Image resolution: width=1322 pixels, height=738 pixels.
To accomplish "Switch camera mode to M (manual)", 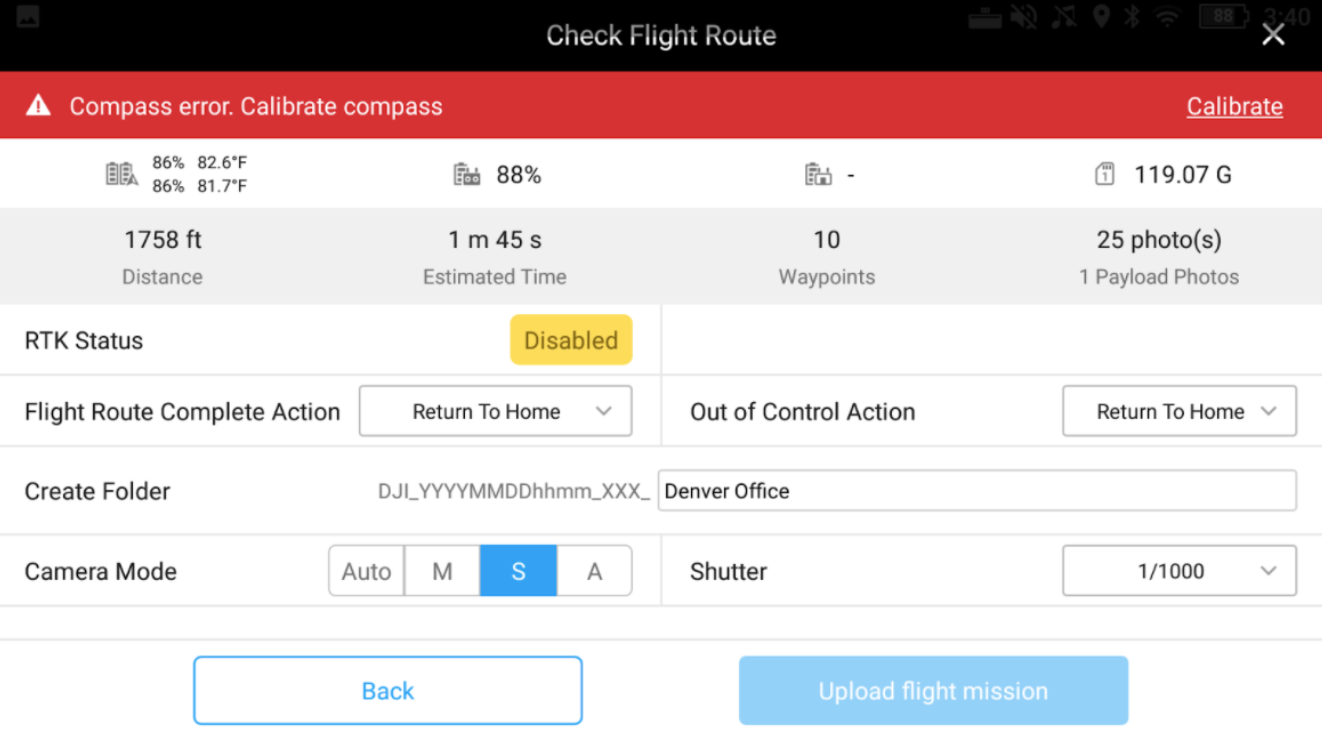I will [442, 571].
